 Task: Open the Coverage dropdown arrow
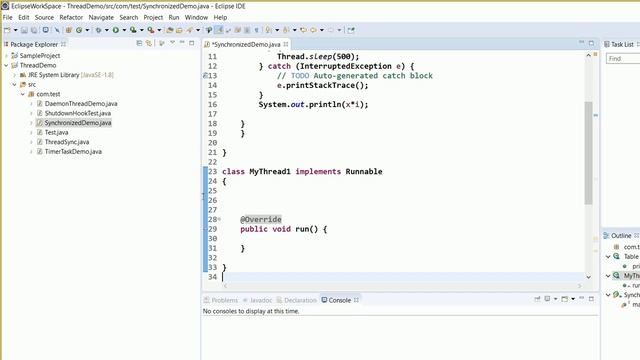pos(142,30)
